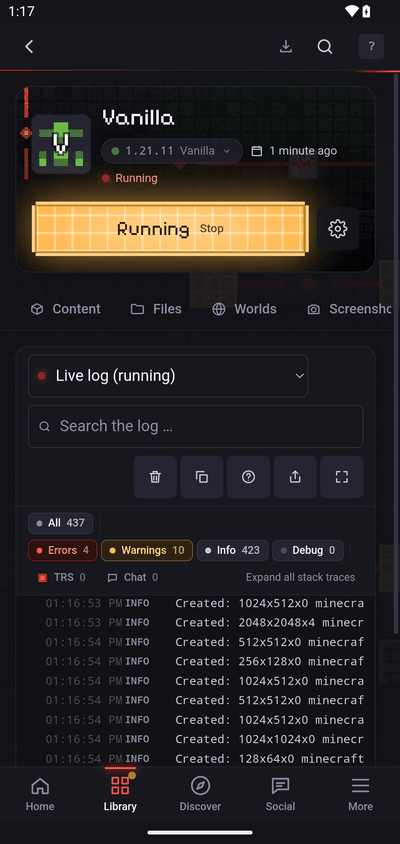Click the 1:17 status bar clock
The image size is (400, 844).
(20, 11)
